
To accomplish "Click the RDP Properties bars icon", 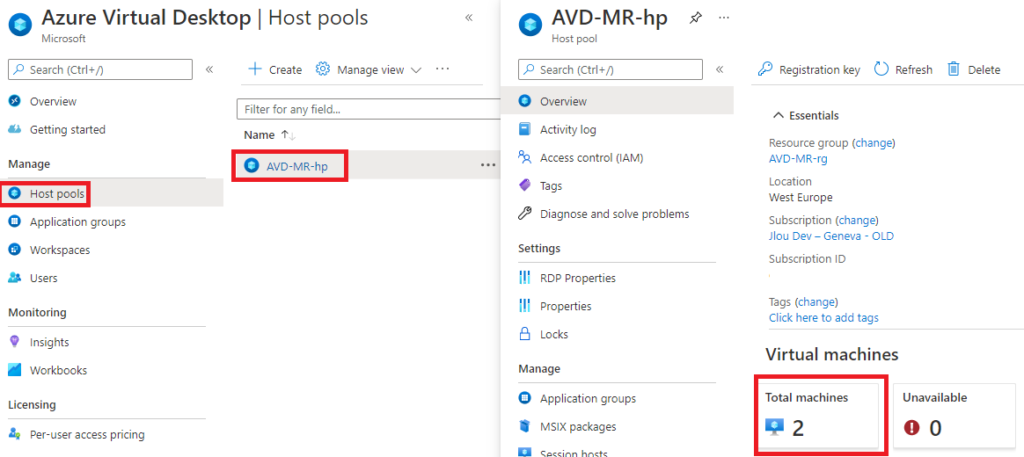I will (x=524, y=277).
